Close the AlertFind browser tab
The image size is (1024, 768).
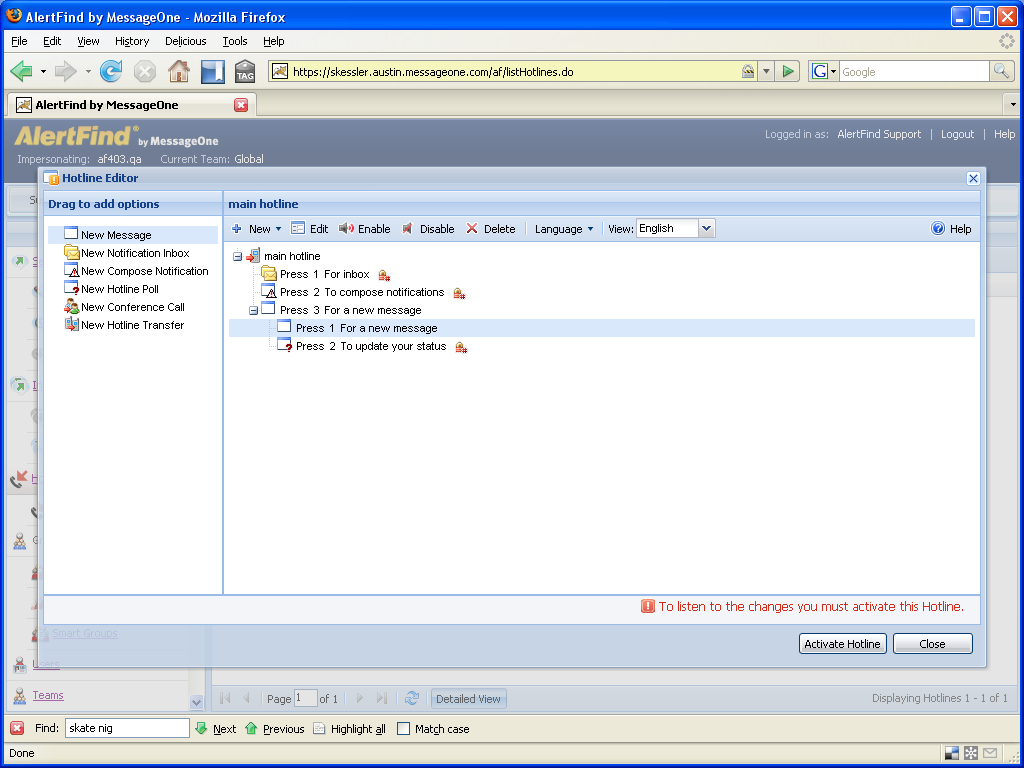click(241, 104)
